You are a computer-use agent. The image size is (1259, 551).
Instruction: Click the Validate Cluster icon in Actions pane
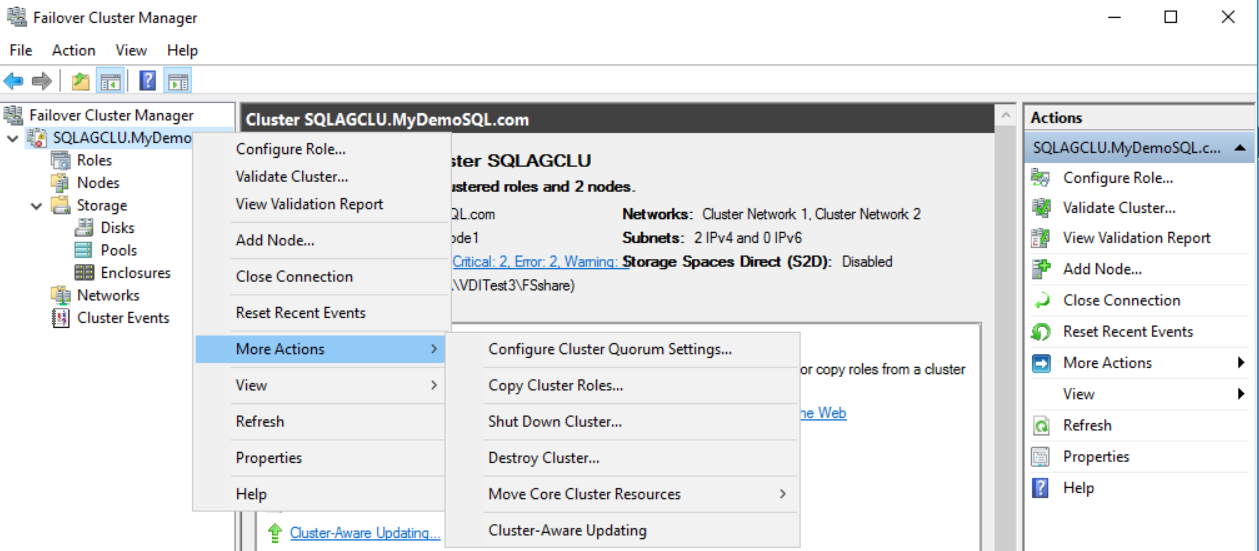pyautogui.click(x=1041, y=208)
